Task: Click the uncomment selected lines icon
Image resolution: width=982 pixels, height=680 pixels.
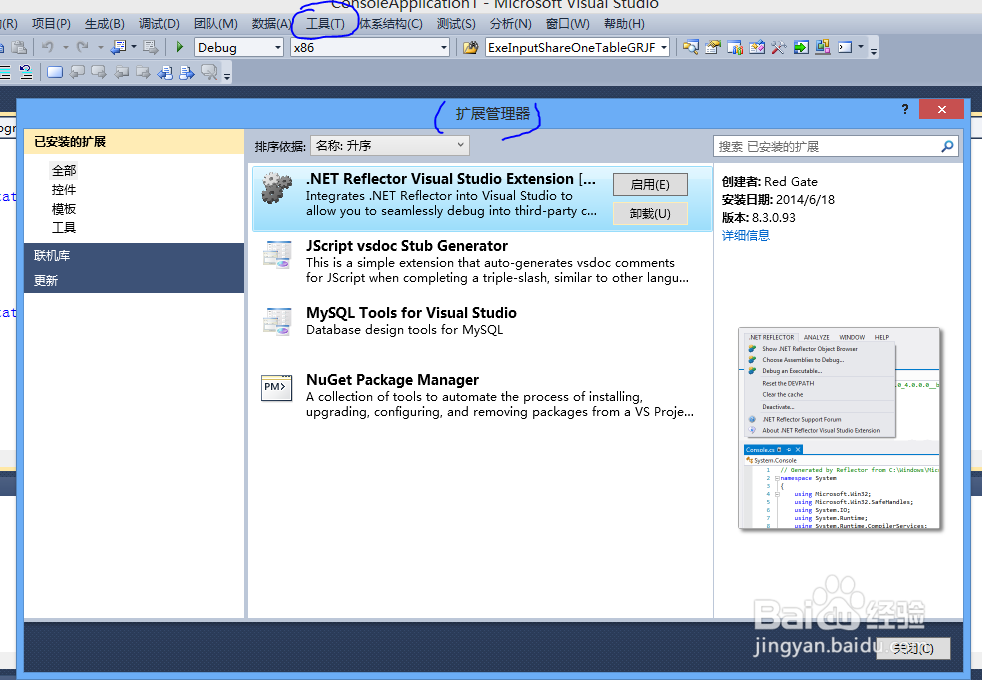Action: [26, 73]
